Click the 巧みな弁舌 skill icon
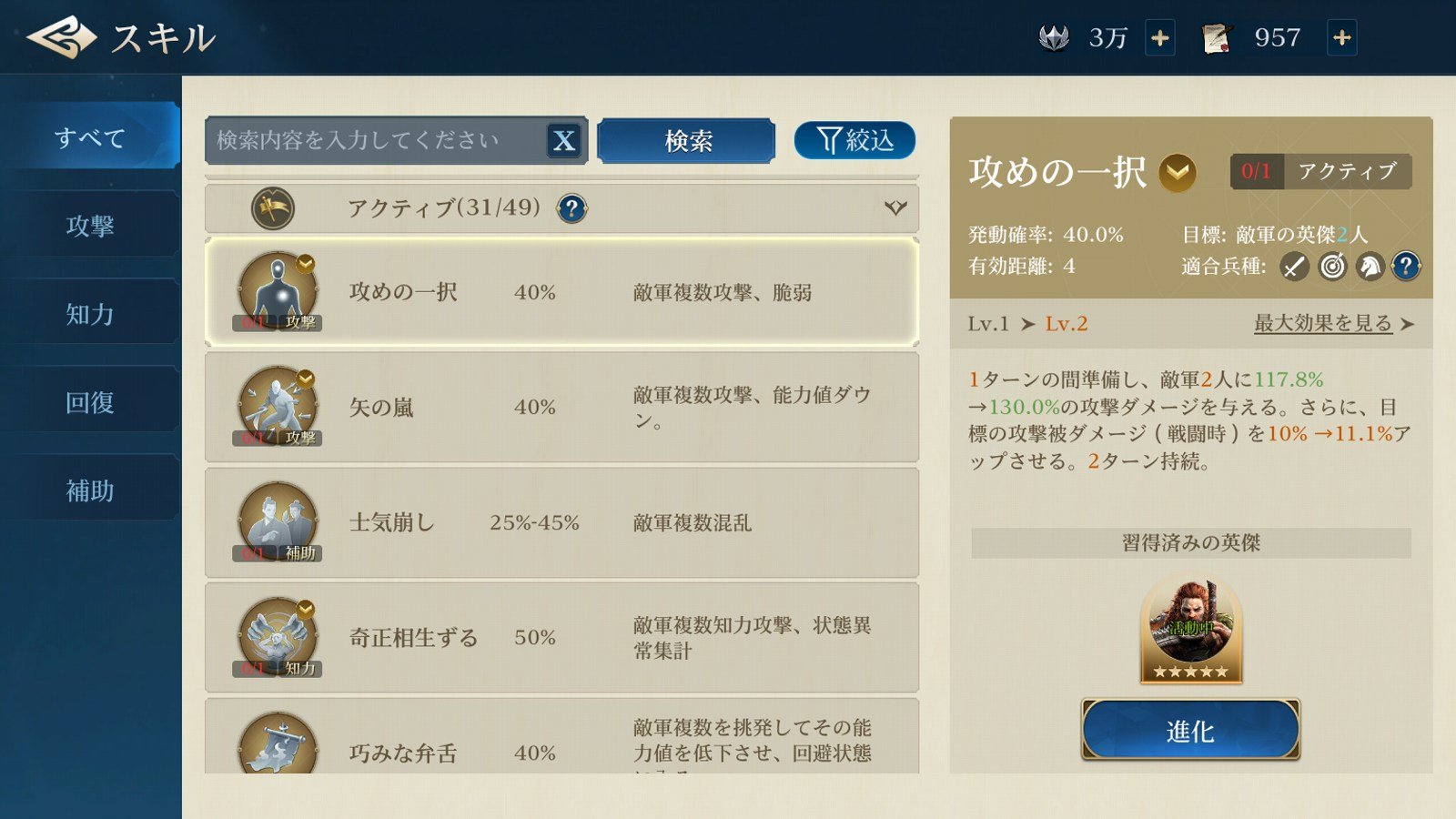The image size is (1456, 819). [278, 743]
